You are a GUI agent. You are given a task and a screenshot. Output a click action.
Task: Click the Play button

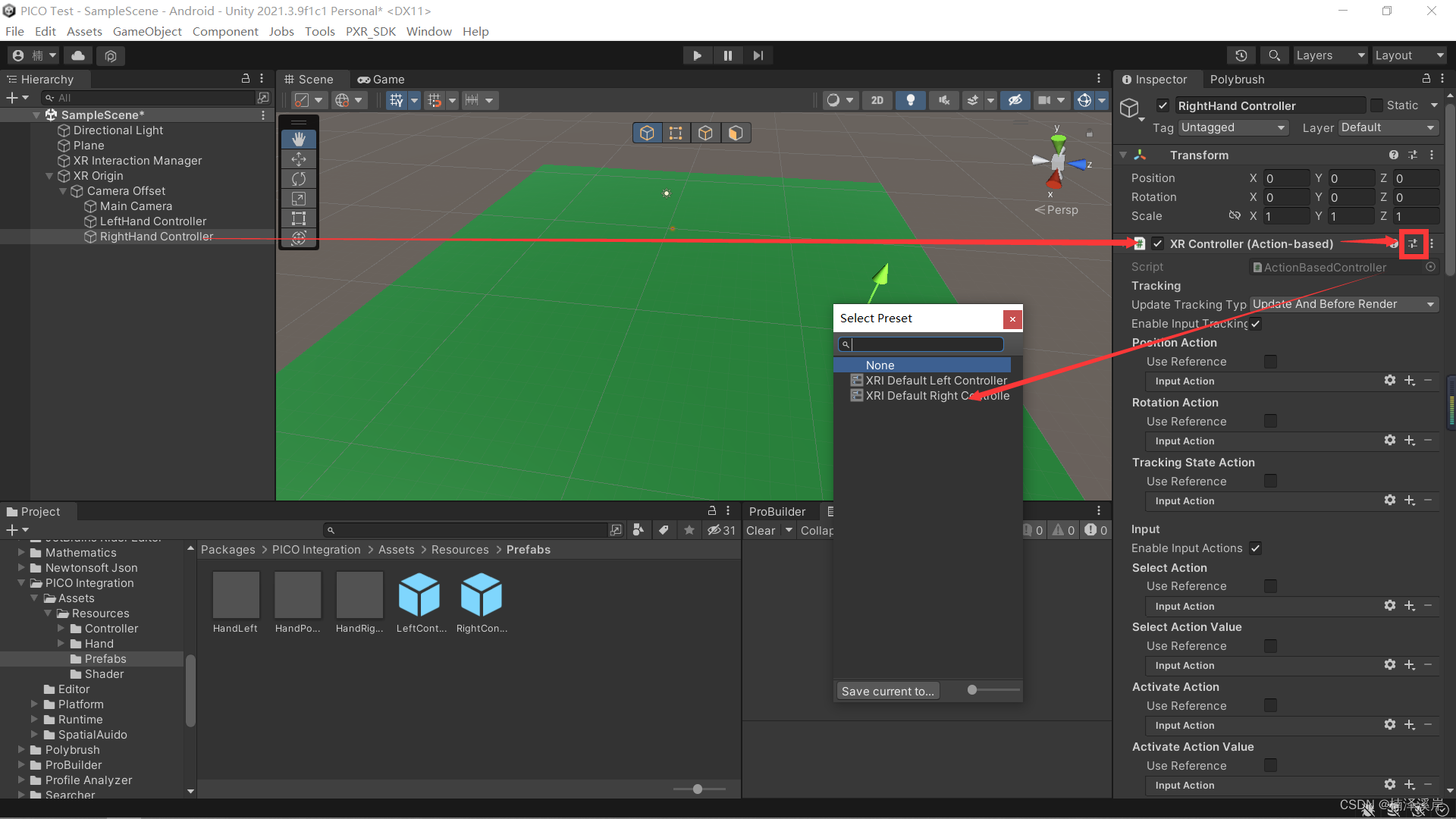click(697, 55)
